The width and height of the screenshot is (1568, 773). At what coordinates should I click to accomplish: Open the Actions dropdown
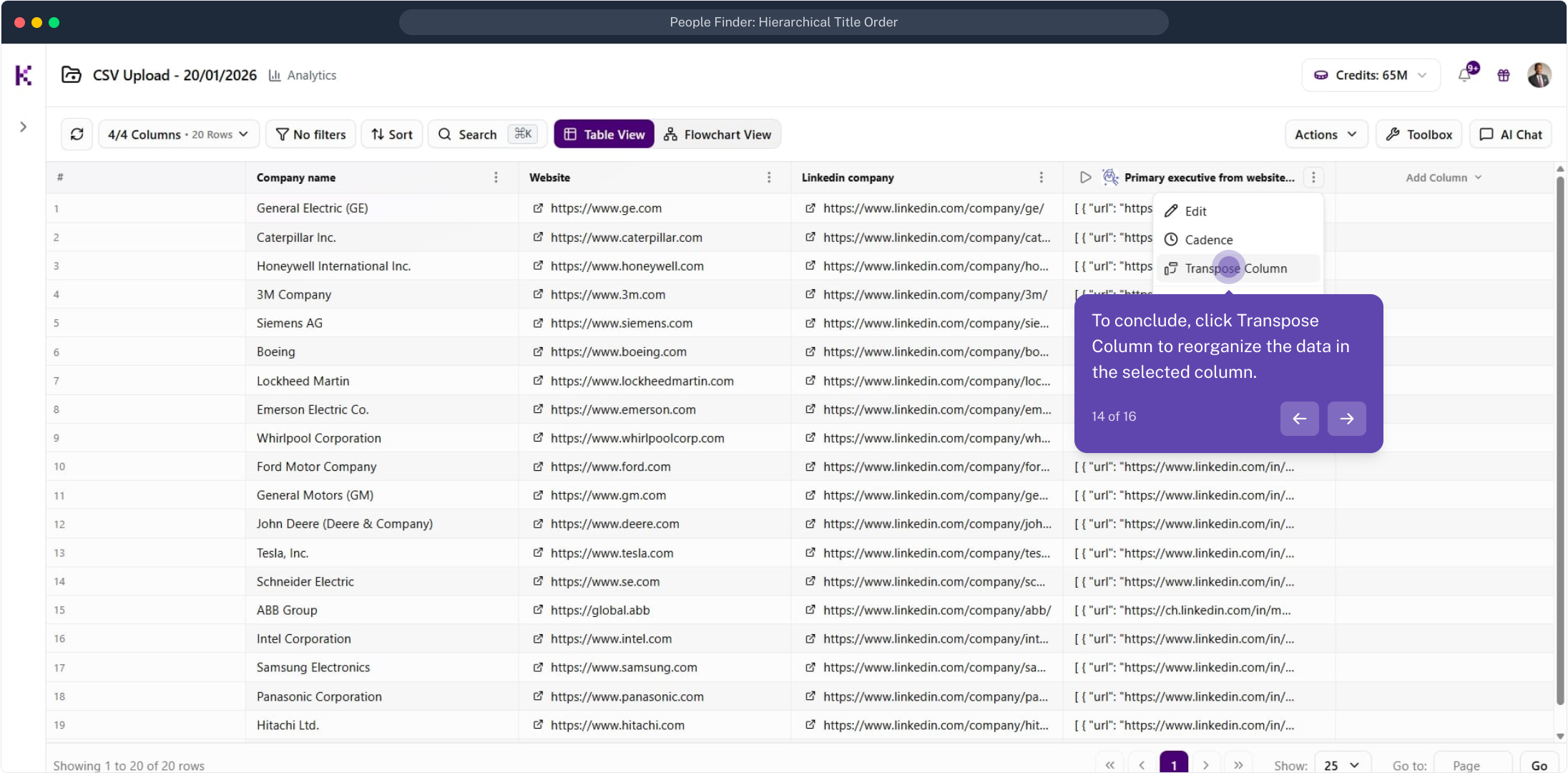(x=1326, y=135)
